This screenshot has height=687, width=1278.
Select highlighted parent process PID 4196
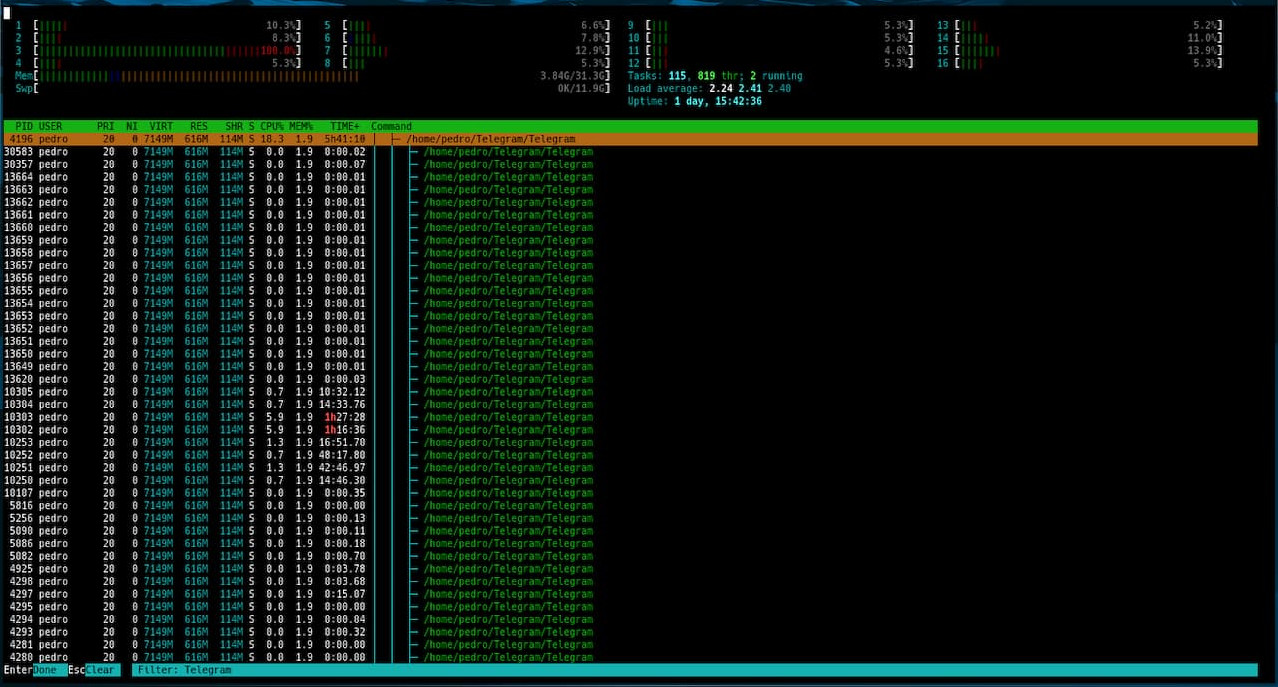click(x=630, y=139)
